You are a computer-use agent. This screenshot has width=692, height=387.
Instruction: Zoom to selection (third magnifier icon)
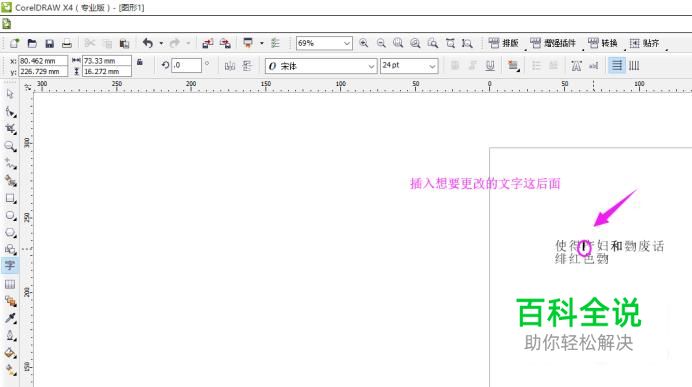[x=398, y=43]
